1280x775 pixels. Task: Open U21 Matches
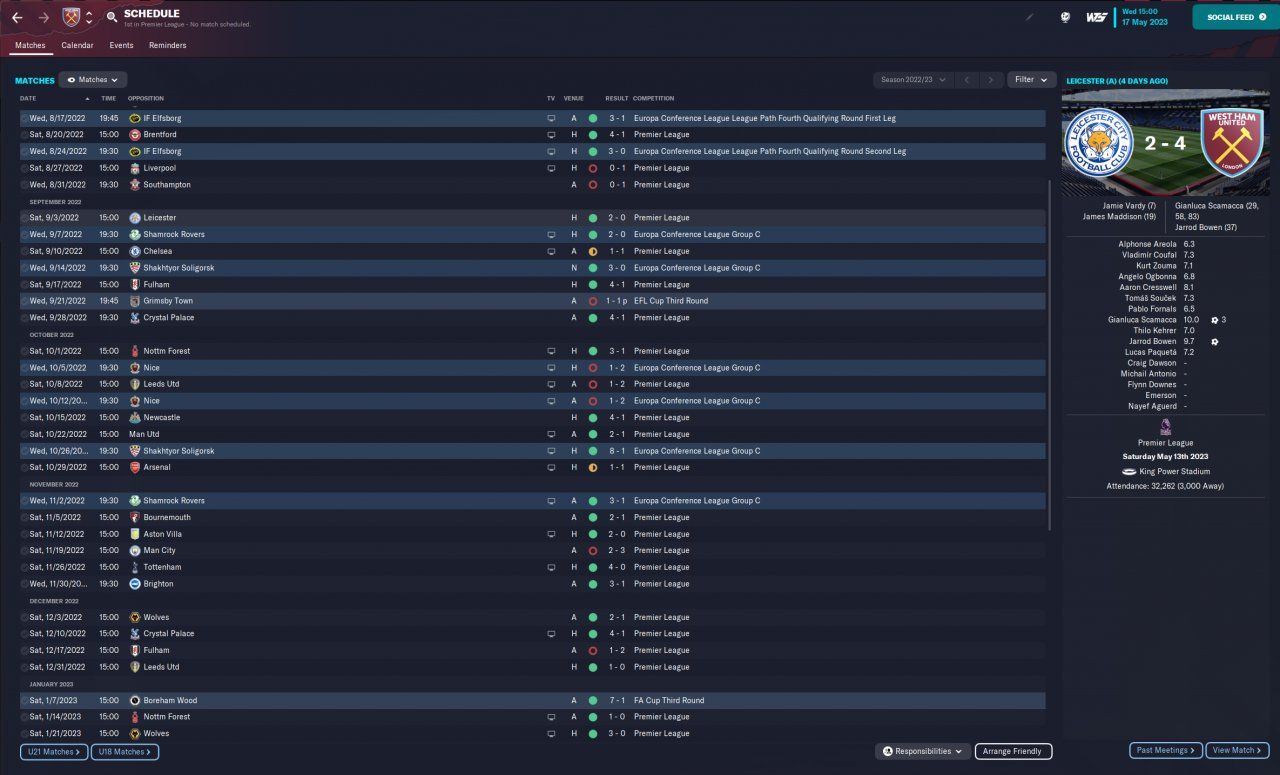(x=54, y=751)
